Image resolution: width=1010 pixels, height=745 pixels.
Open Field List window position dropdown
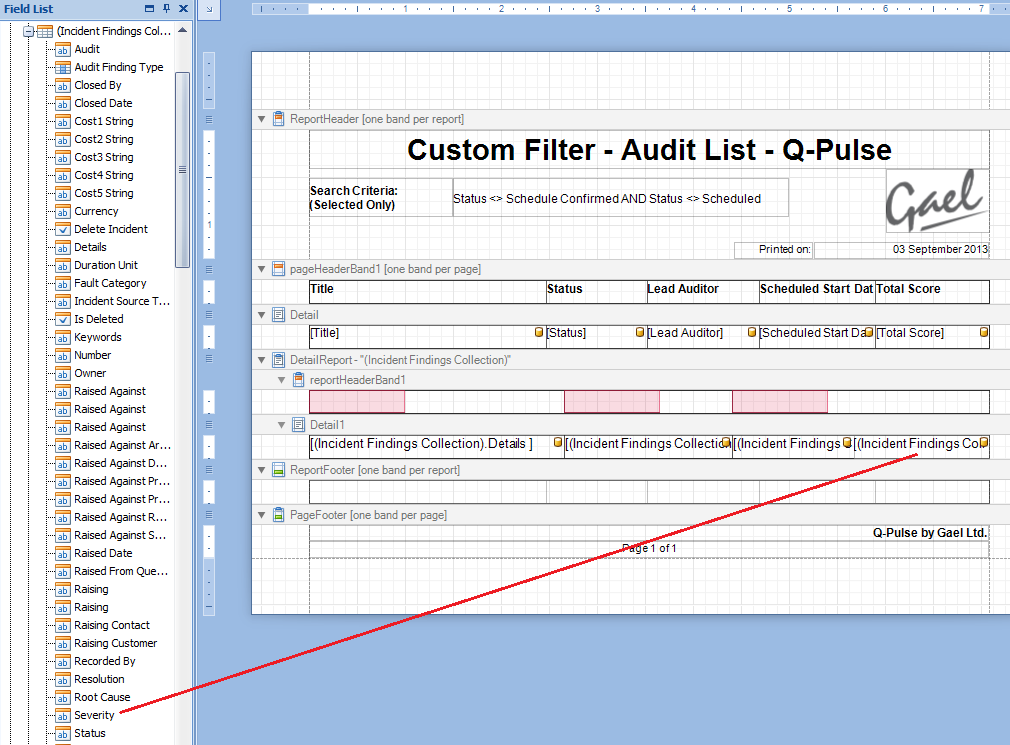click(x=149, y=8)
